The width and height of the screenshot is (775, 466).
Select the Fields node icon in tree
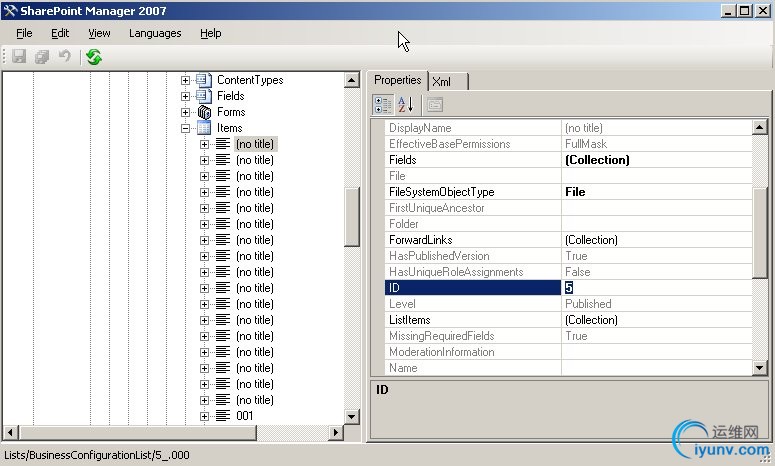tap(204, 96)
